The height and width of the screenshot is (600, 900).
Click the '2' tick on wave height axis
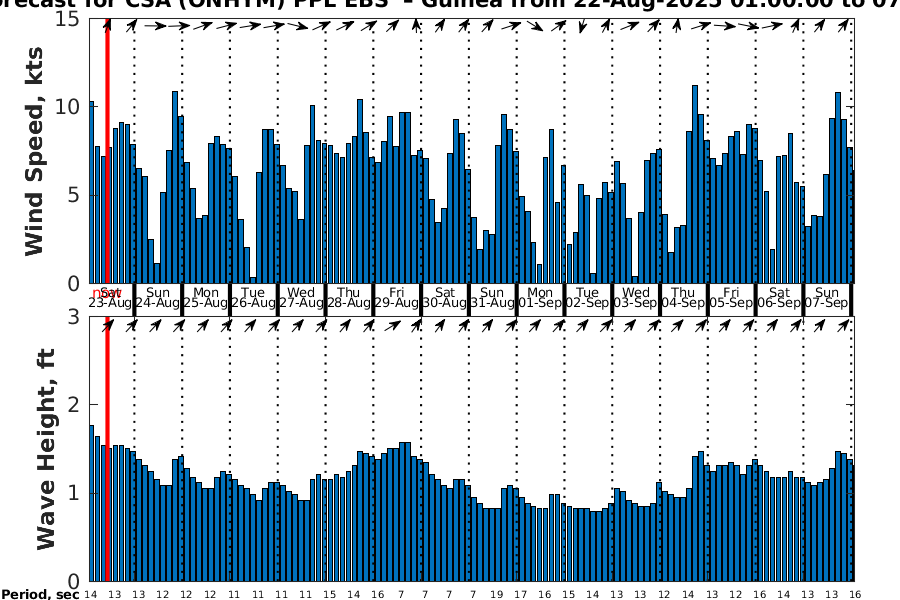(74, 405)
